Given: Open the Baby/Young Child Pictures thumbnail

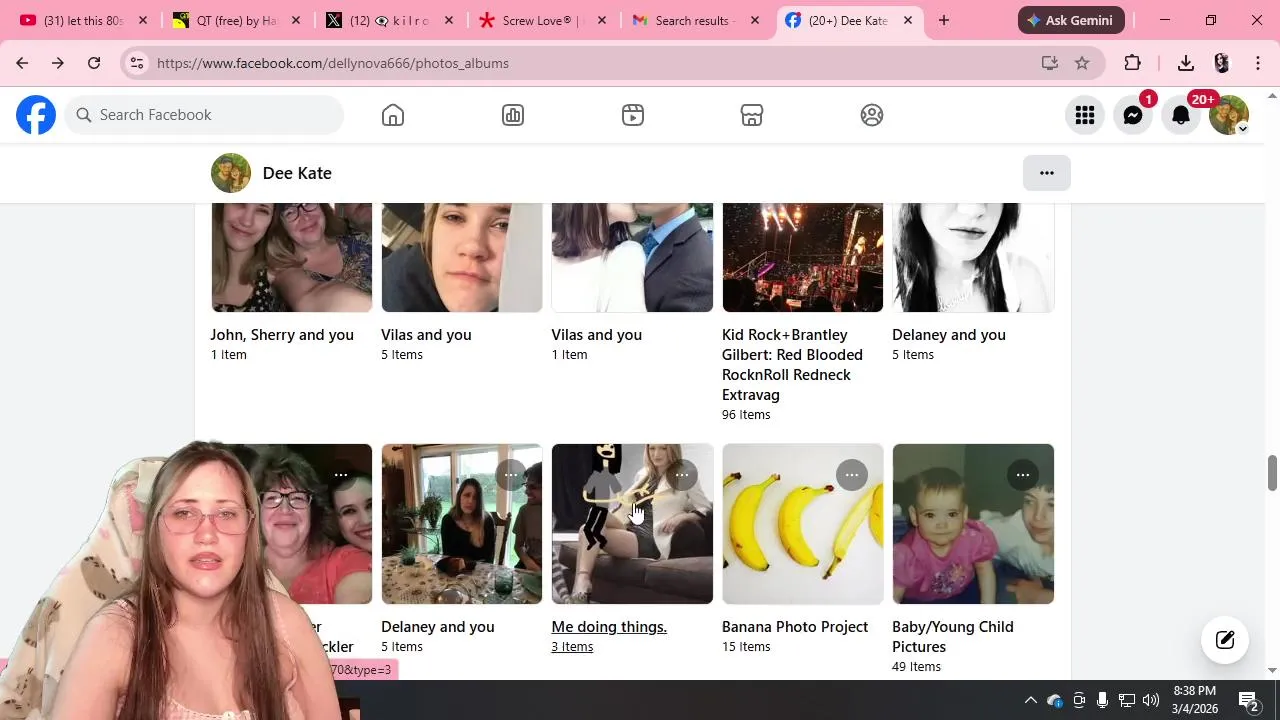Looking at the screenshot, I should [973, 524].
